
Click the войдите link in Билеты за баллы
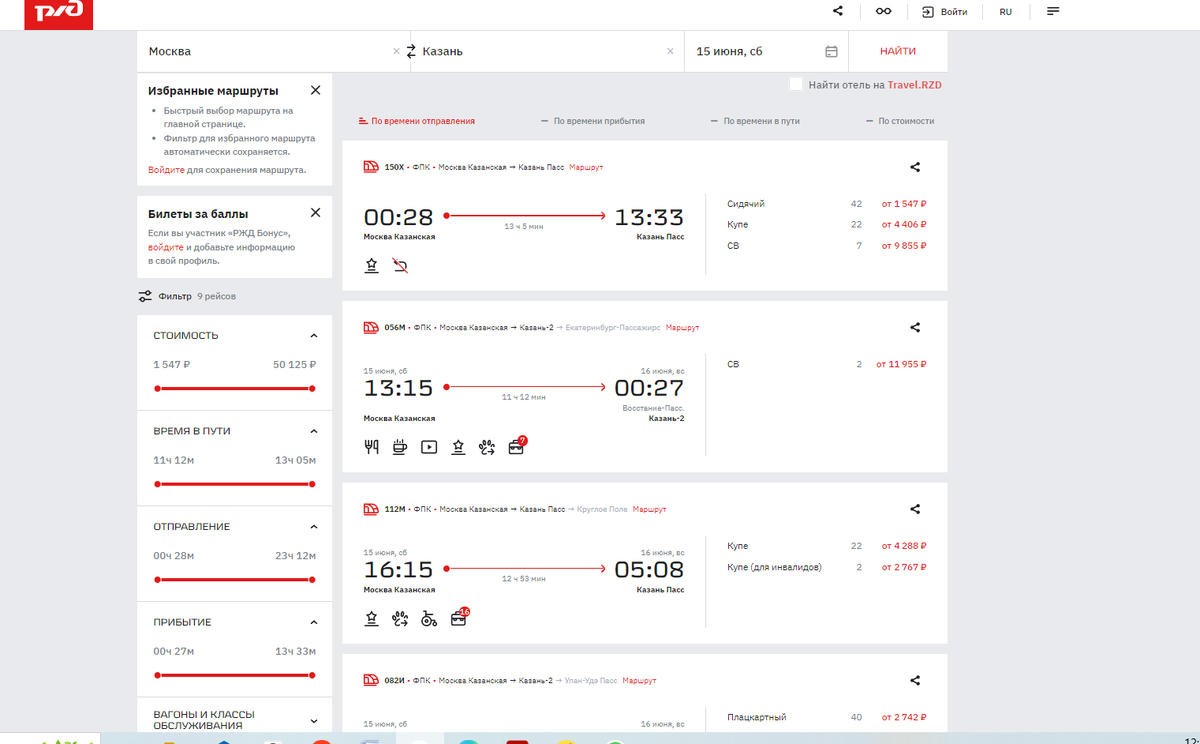click(x=166, y=246)
